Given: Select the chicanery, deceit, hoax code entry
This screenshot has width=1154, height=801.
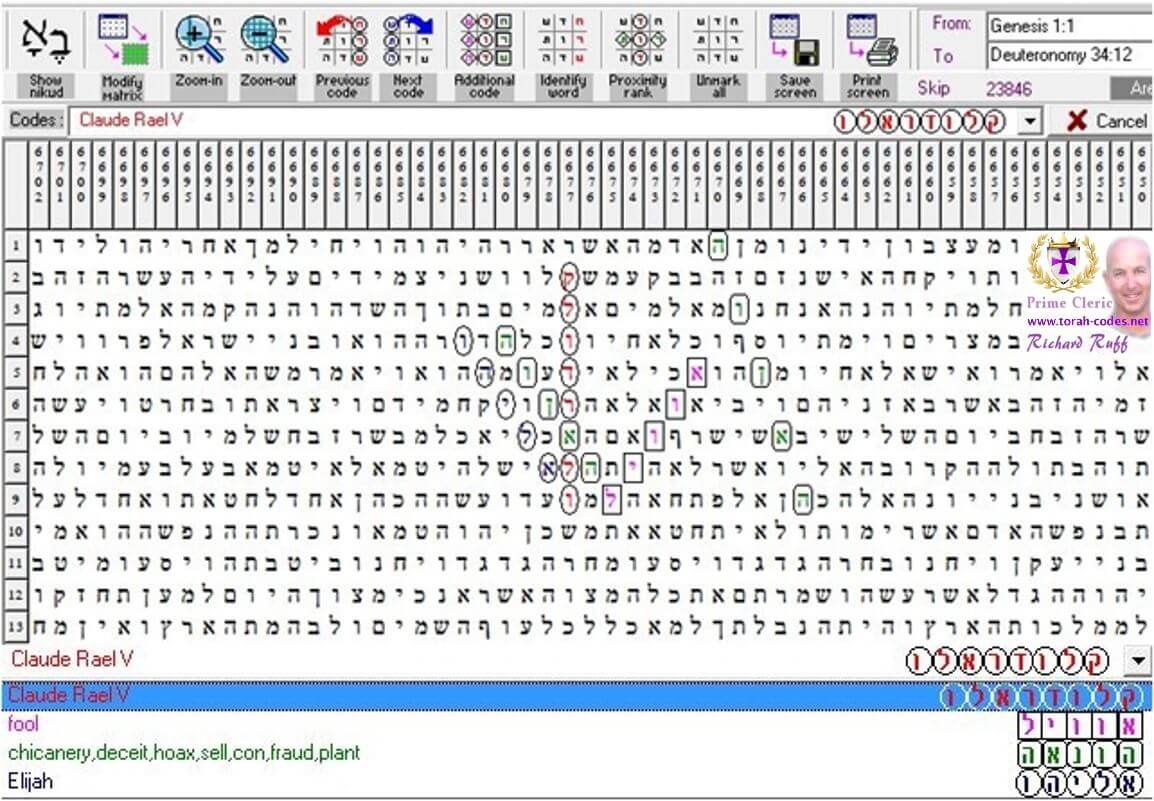Looking at the screenshot, I should tap(183, 752).
